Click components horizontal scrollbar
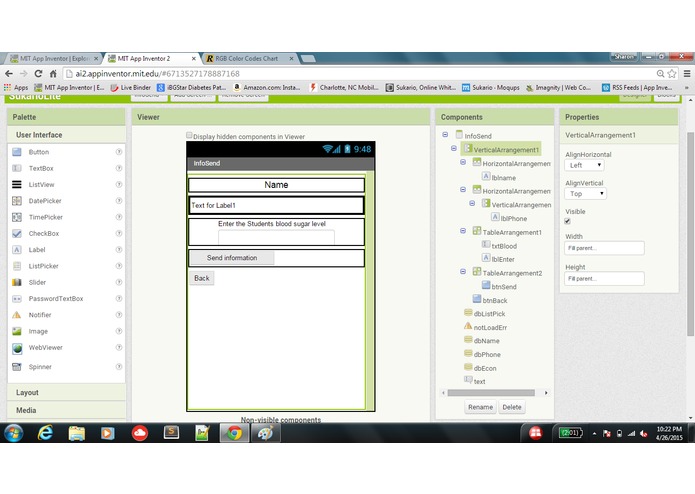This screenshot has width=695, height=494. click(491, 393)
